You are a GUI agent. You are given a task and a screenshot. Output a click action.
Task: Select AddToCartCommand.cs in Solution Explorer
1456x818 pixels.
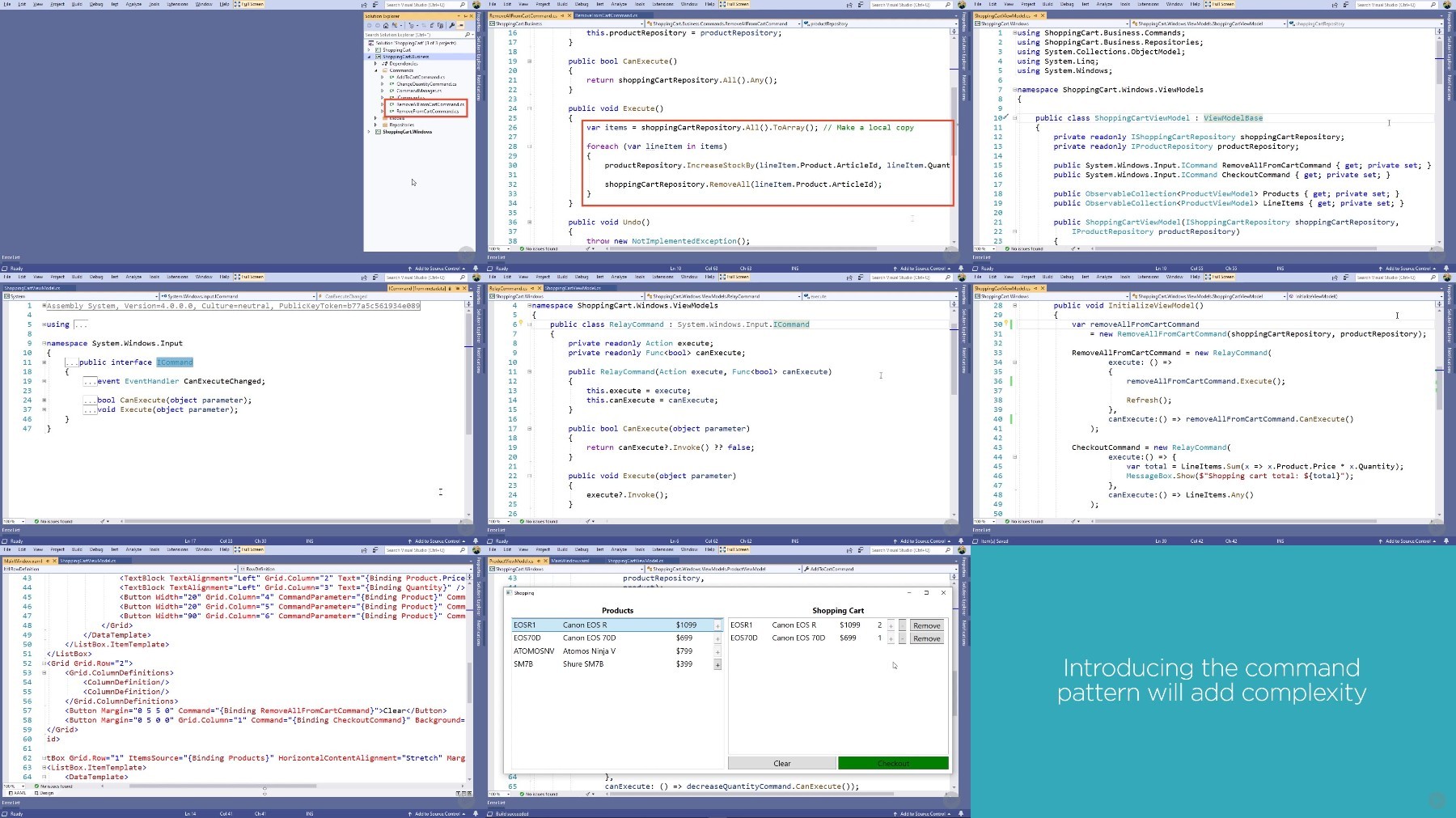(421, 77)
